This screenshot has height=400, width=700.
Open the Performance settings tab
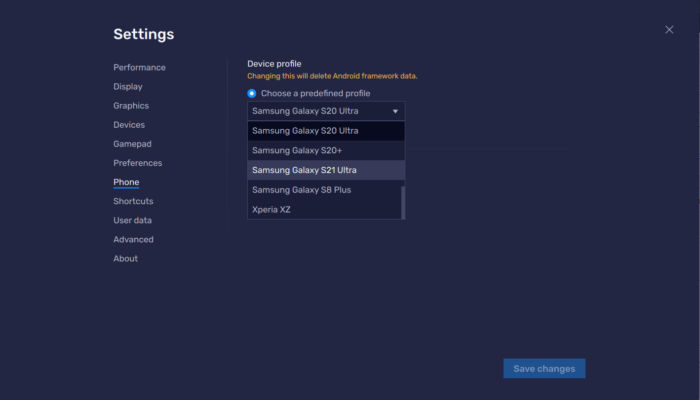click(139, 67)
